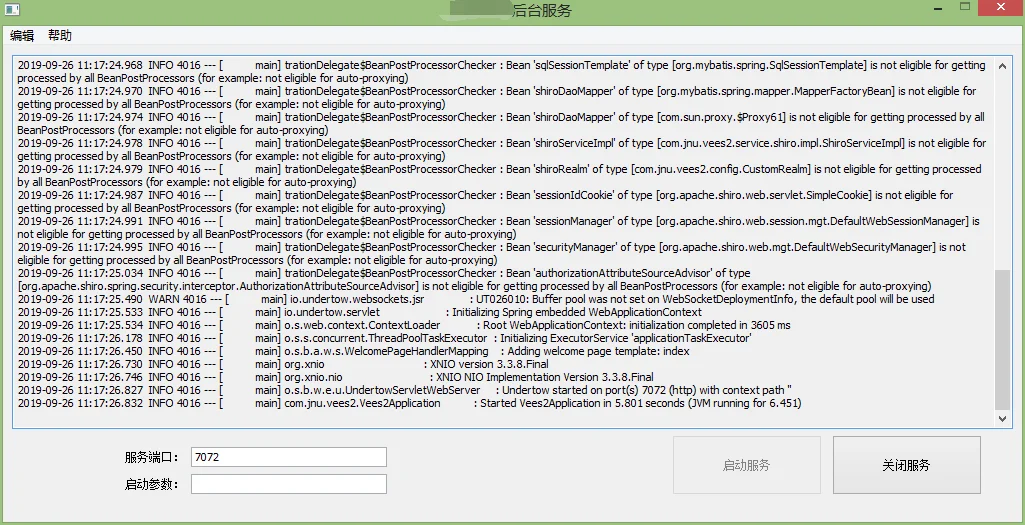
Task: Minimize the 后台服务 window
Action: click(x=937, y=8)
